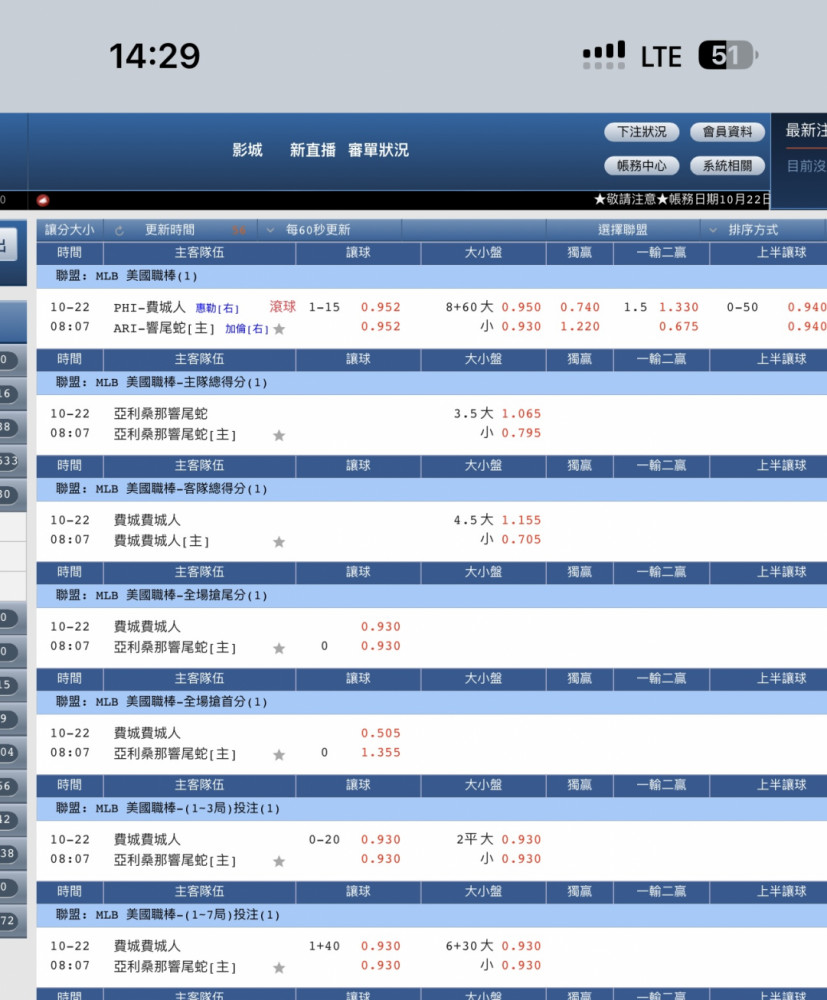Open the 審單狀況 menu item
Image resolution: width=827 pixels, height=1000 pixels.
[x=378, y=150]
